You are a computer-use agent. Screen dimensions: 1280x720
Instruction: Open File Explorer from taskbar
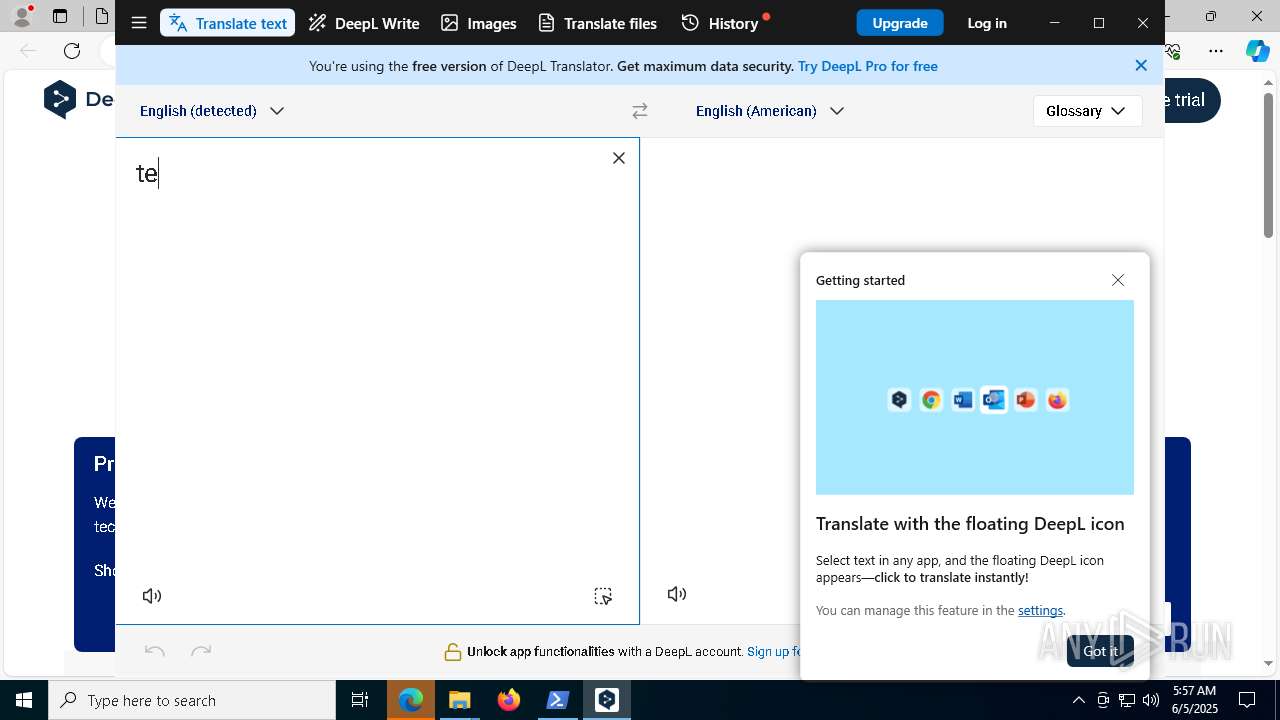pos(459,700)
